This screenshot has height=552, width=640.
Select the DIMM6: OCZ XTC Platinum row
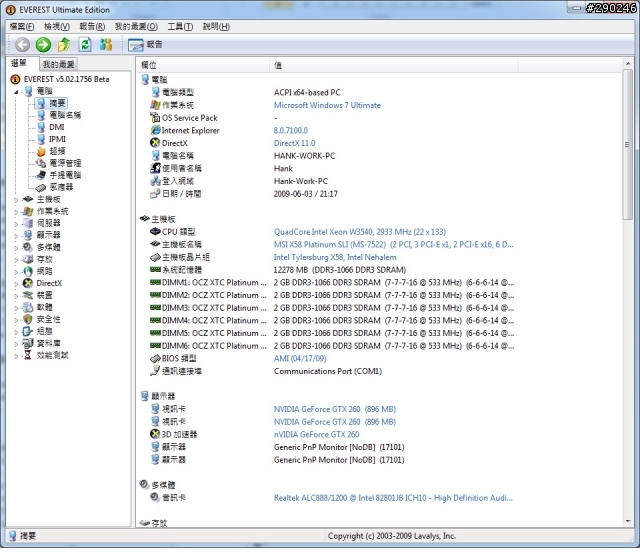click(x=331, y=345)
